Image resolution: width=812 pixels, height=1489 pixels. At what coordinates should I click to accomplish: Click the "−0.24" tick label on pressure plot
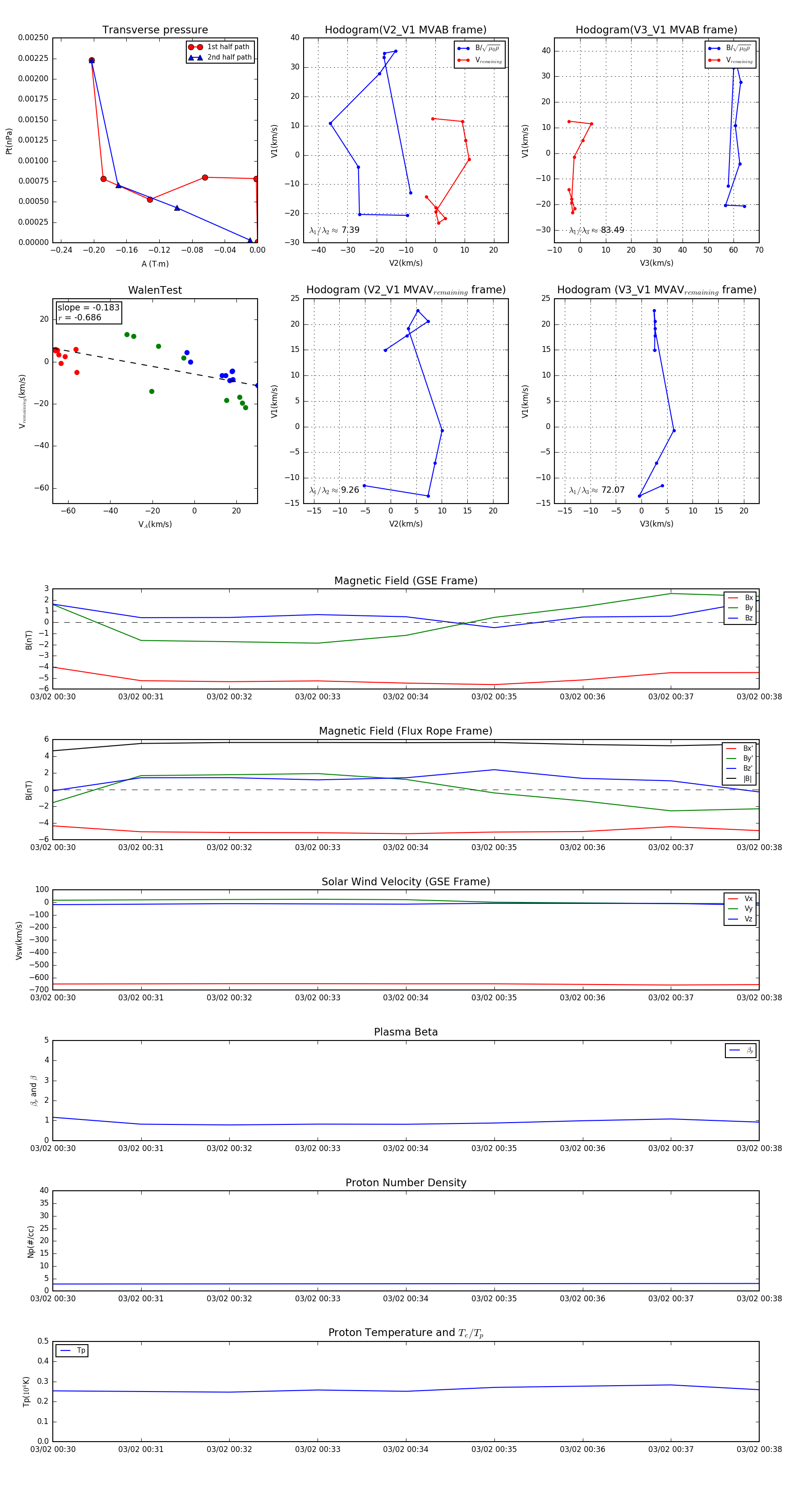pos(61,250)
